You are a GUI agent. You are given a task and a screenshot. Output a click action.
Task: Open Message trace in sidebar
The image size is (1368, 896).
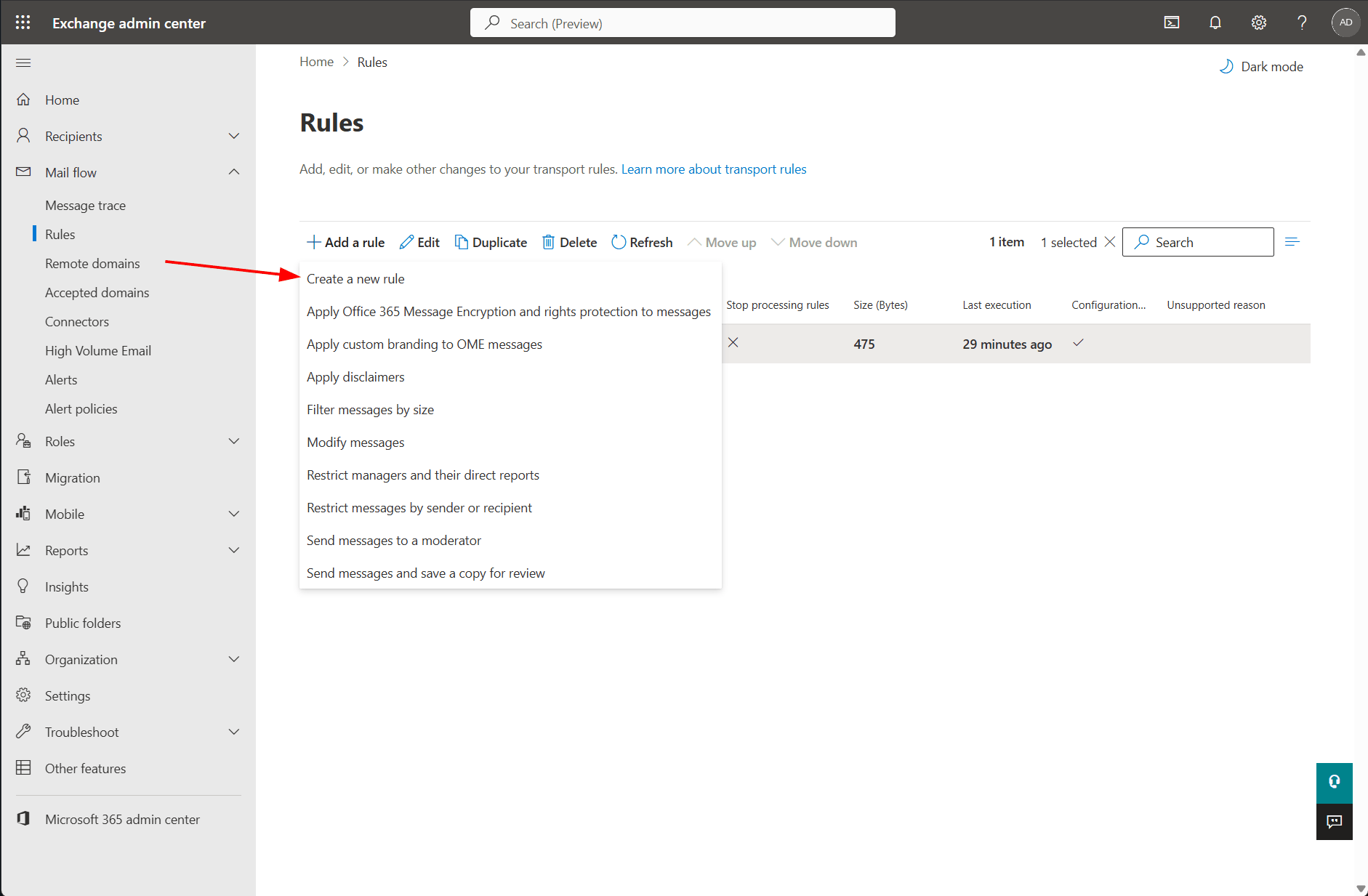[85, 206]
